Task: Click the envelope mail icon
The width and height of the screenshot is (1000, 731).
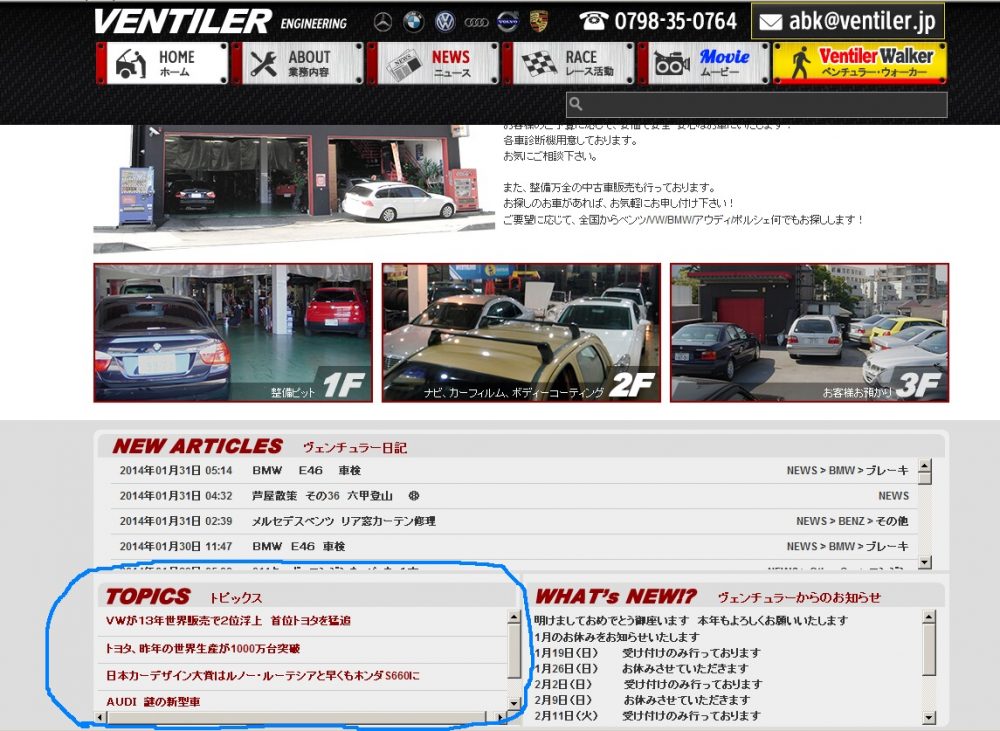Action: click(770, 22)
